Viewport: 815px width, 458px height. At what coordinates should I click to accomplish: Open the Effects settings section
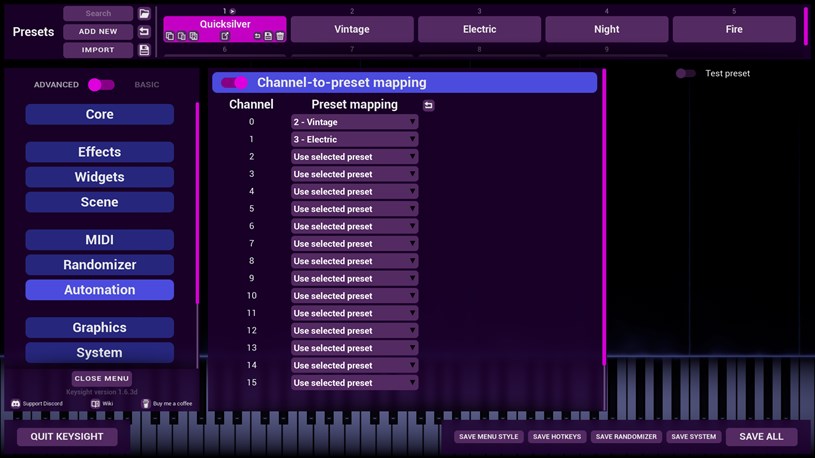coord(99,152)
